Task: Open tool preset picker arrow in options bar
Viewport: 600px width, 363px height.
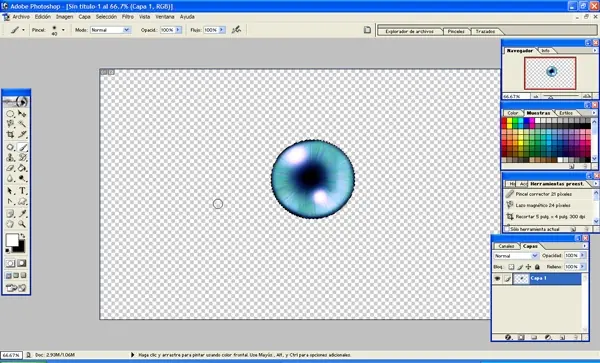Action: pos(23,30)
